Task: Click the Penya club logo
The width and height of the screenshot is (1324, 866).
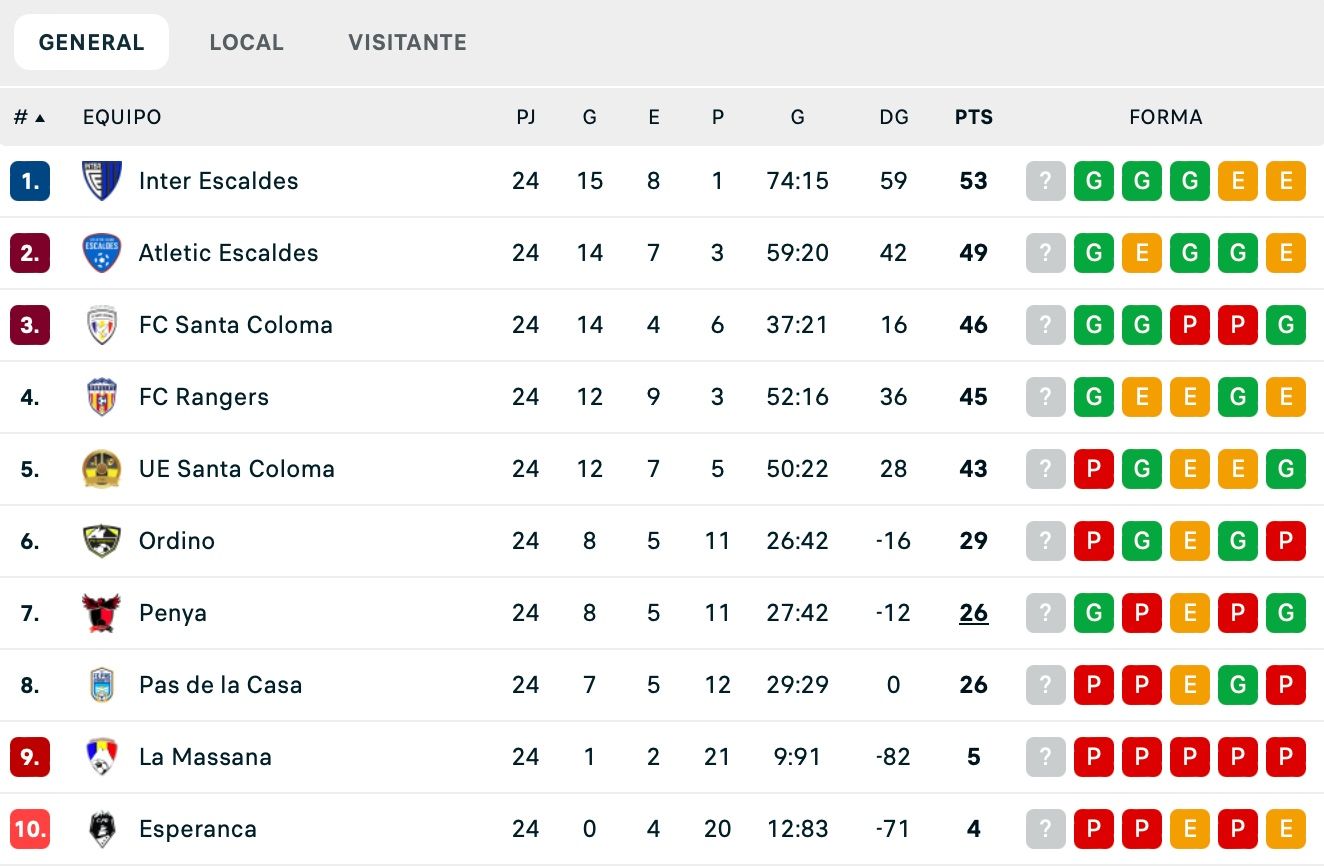Action: pos(101,613)
